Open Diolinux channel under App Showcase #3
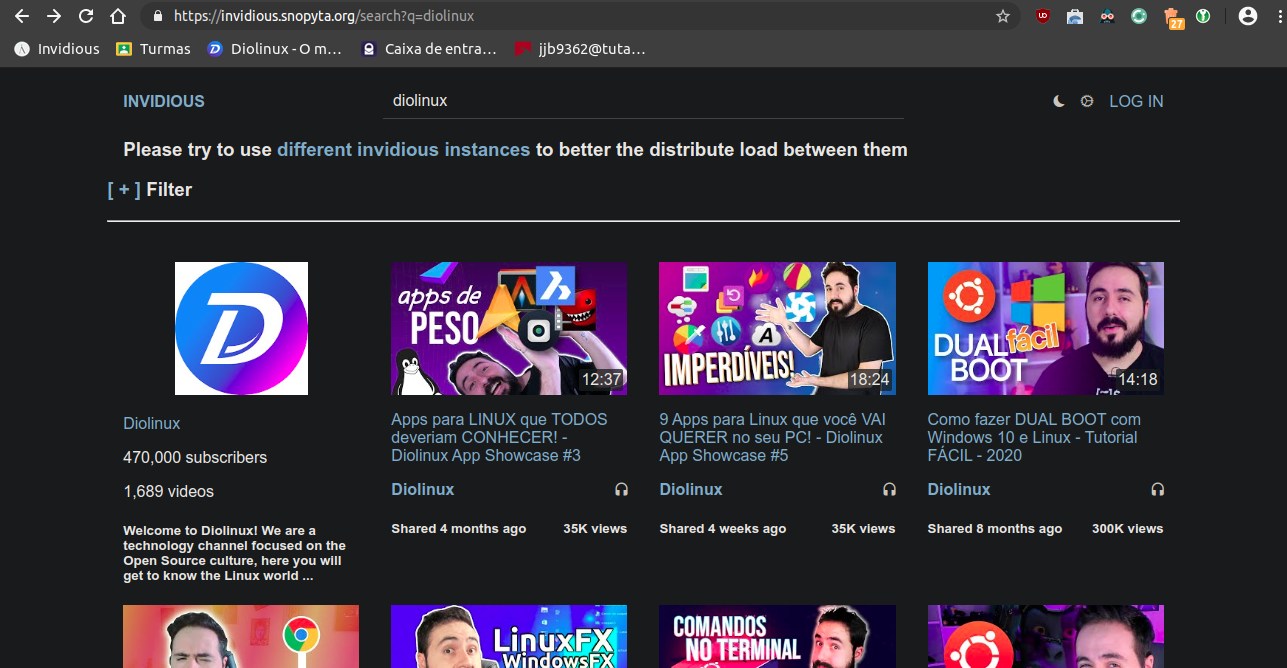1287x668 pixels. pos(422,489)
